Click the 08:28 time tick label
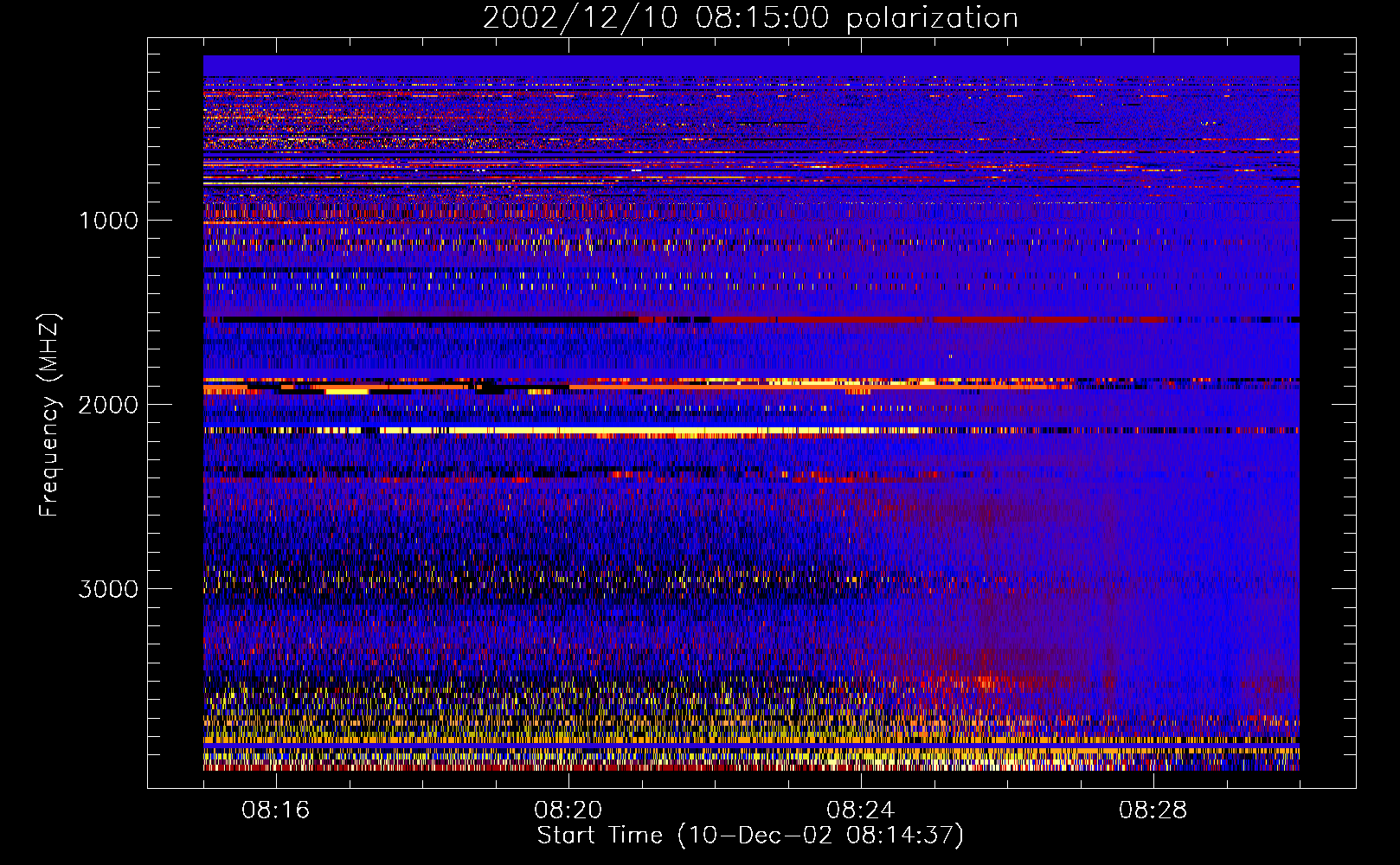Viewport: 1400px width, 865px height. [x=1153, y=811]
